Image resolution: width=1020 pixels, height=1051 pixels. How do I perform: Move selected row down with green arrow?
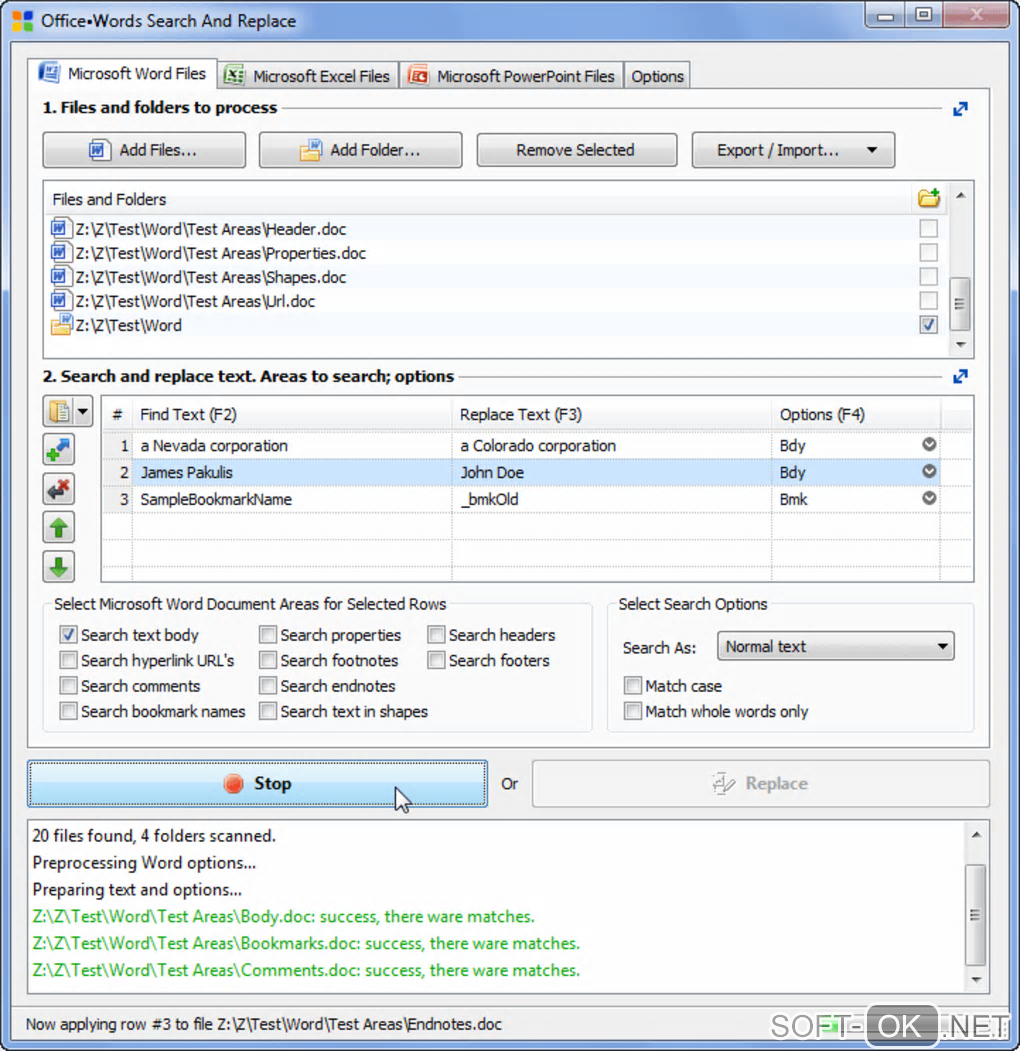point(59,566)
